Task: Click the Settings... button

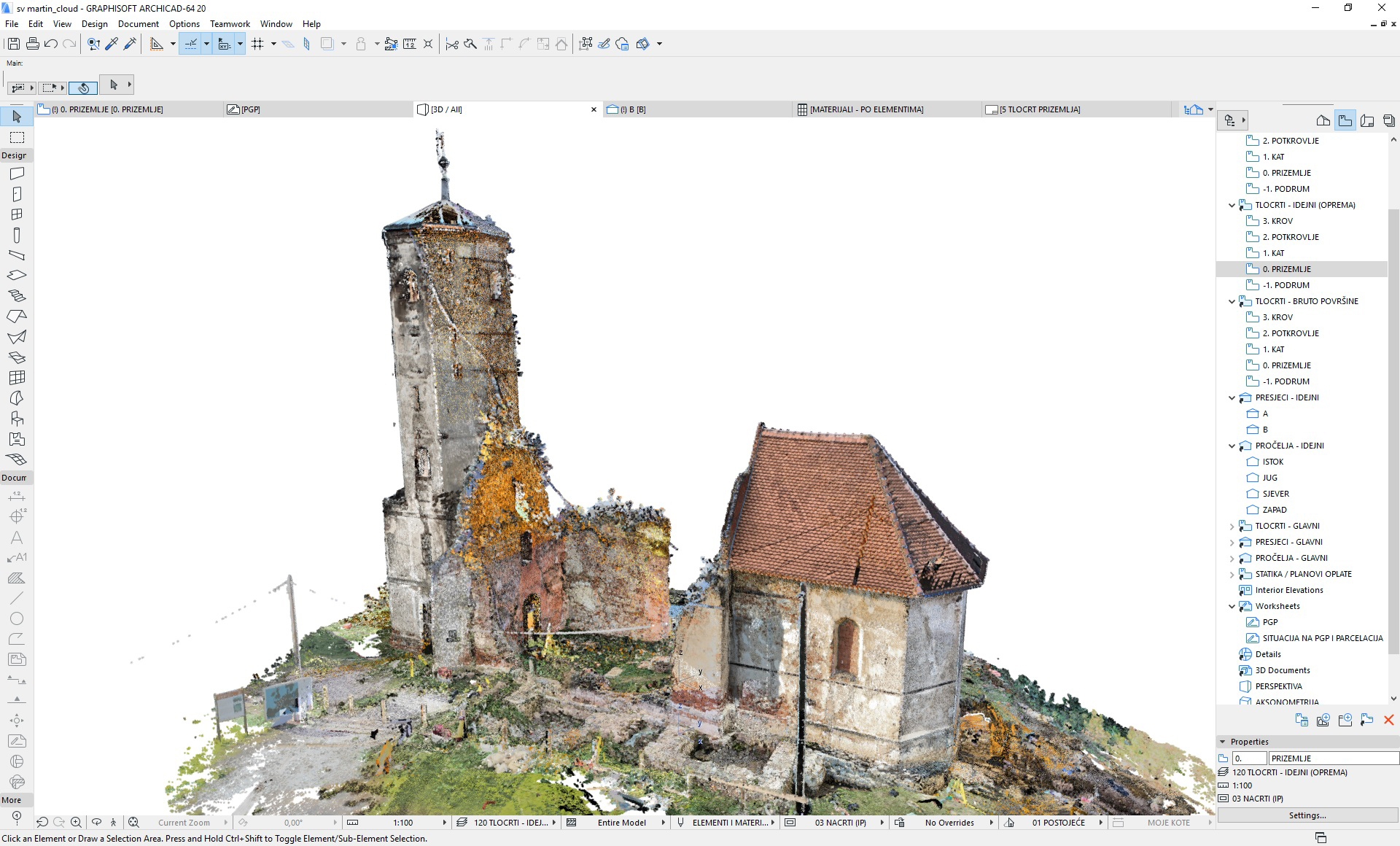Action: tap(1307, 815)
